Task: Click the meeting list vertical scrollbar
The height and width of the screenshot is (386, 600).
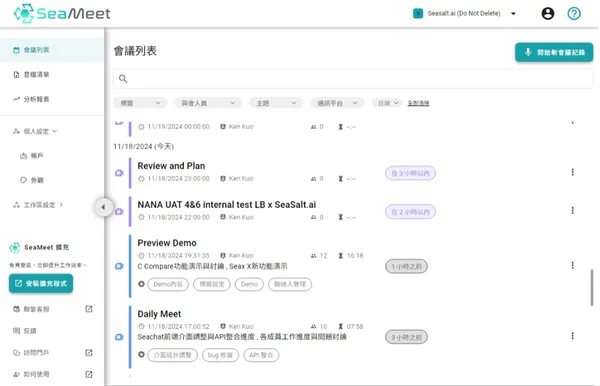Action: [592, 288]
